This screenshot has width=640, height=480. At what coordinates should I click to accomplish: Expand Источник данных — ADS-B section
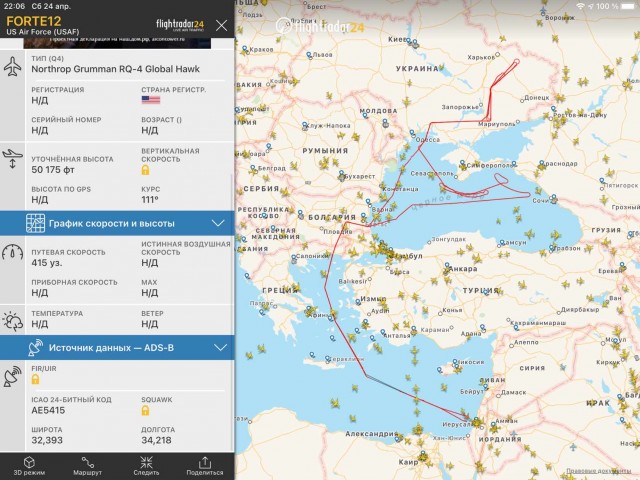[117, 348]
